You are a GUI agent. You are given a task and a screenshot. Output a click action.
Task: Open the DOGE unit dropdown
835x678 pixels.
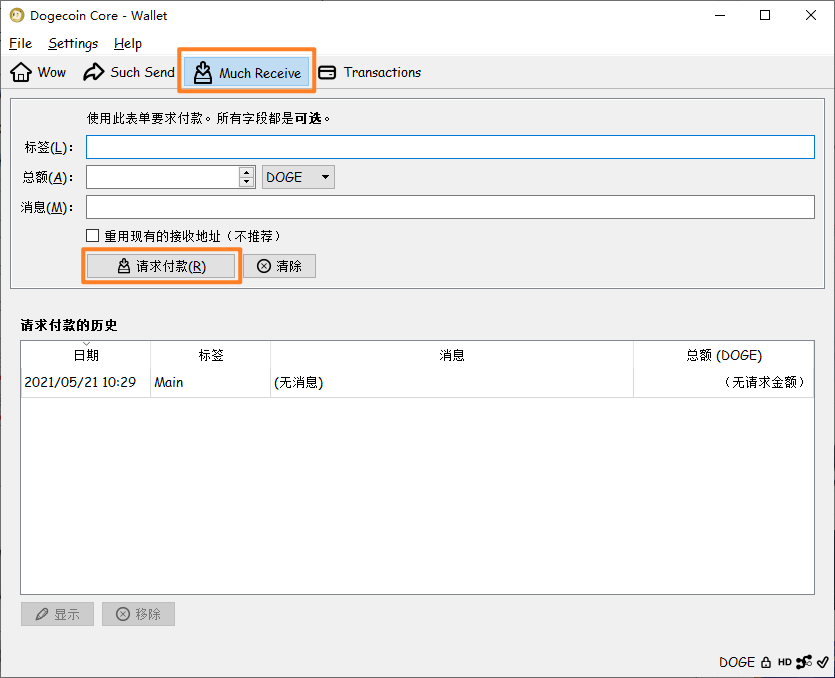(298, 177)
